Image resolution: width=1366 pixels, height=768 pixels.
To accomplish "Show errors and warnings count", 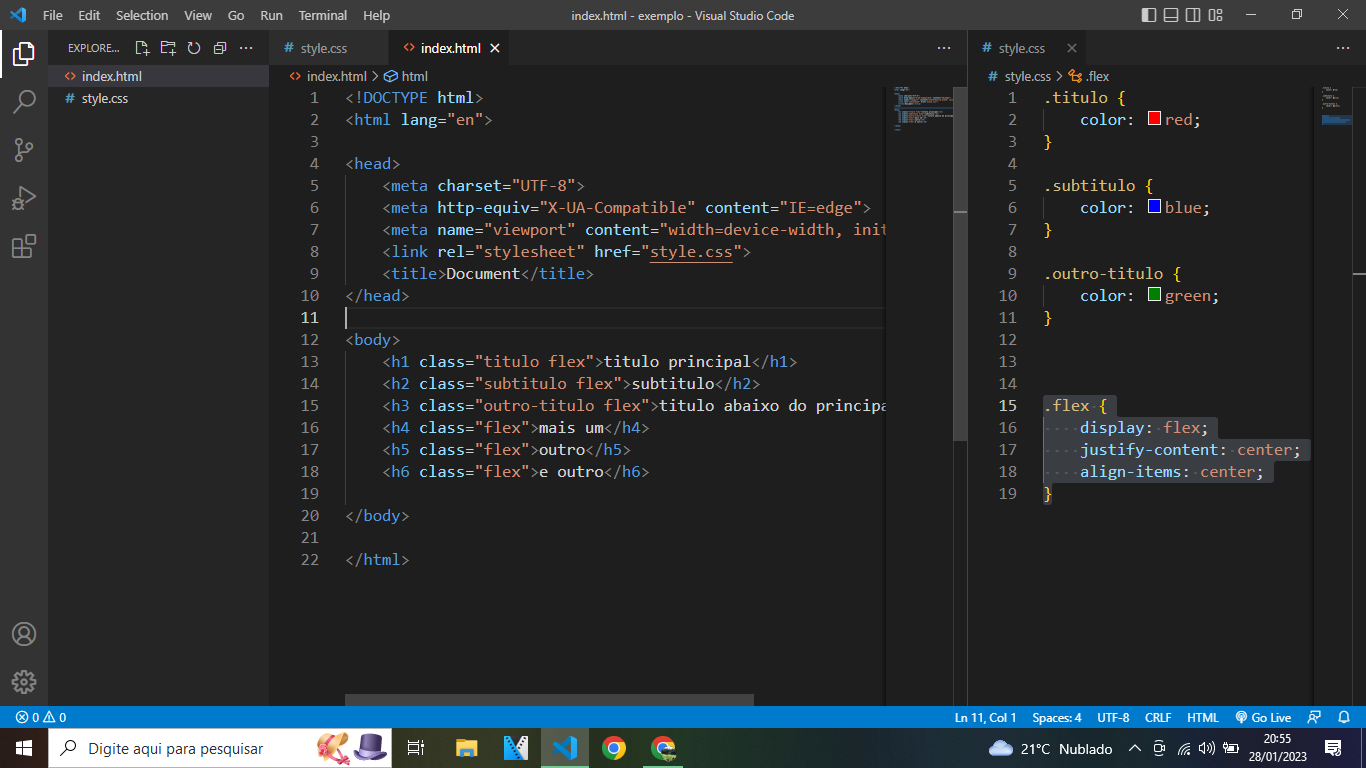I will 41,717.
